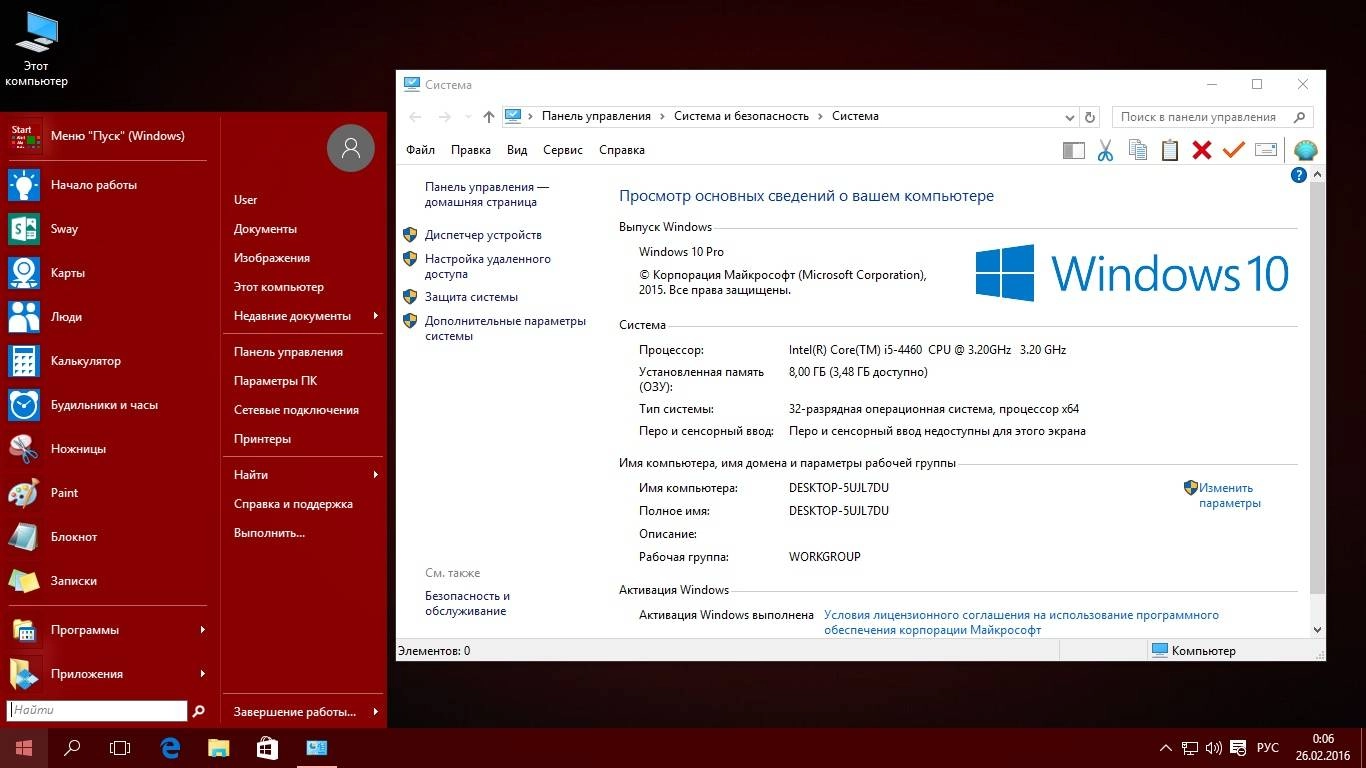Viewport: 1366px width, 768px height.
Task: Open Sway from the Start menu
Action: [x=110, y=229]
